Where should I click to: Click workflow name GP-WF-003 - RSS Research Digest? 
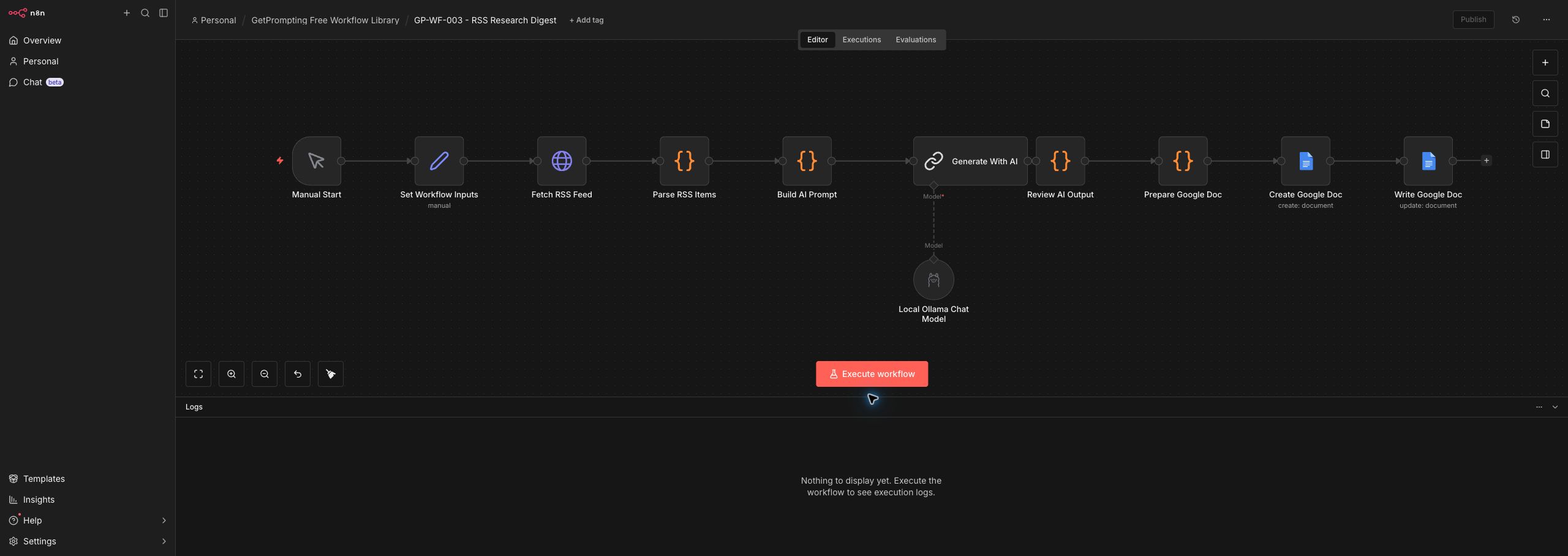(x=485, y=20)
